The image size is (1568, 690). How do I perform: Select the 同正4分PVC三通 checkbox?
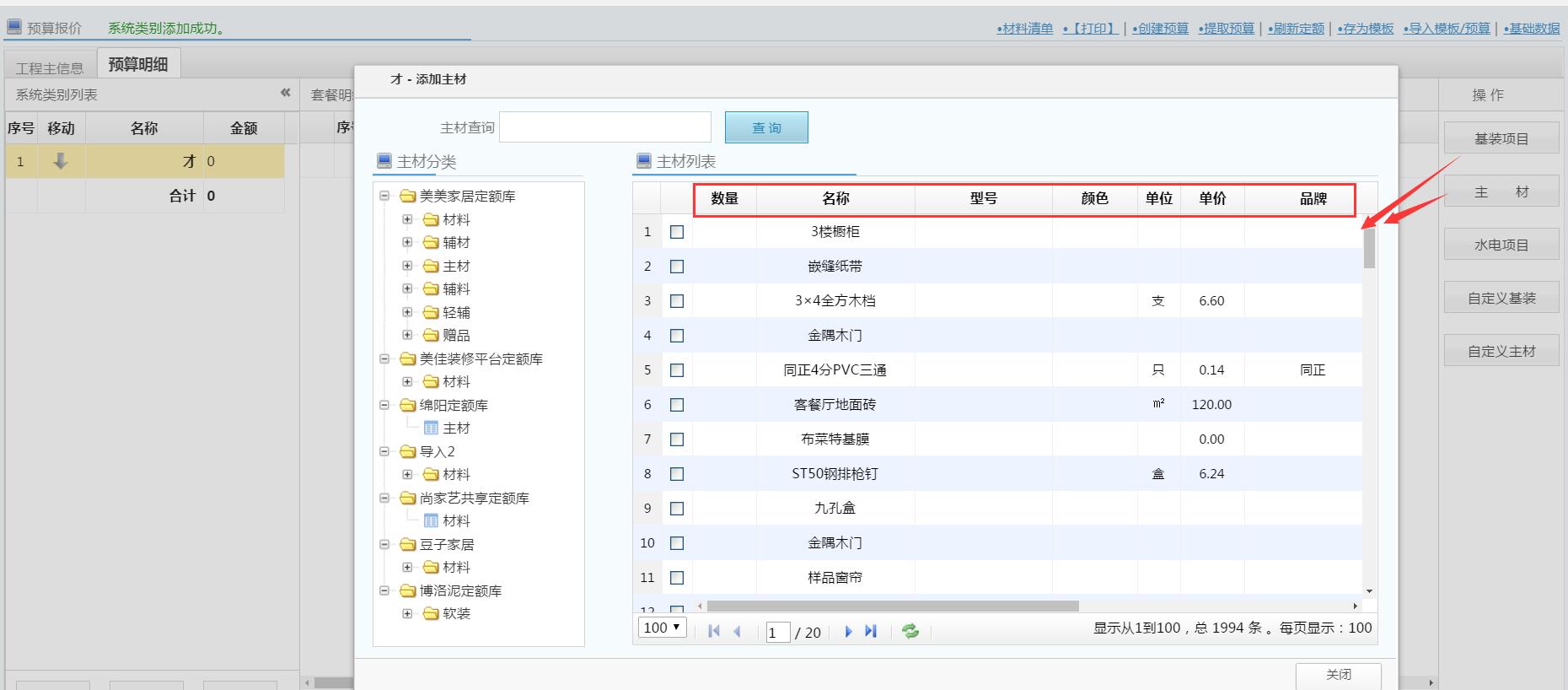(677, 370)
